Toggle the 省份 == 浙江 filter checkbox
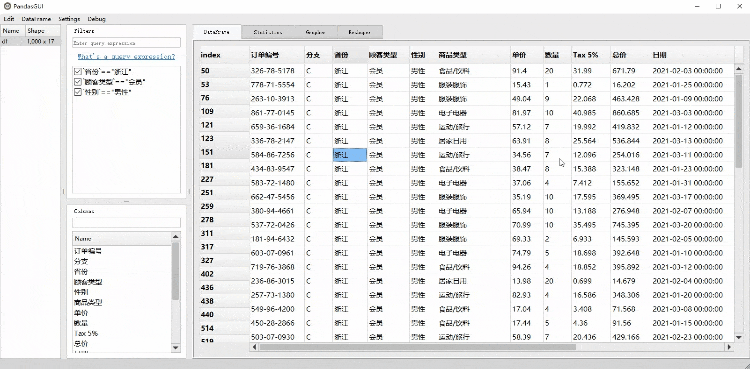The height and width of the screenshot is (369, 750). pyautogui.click(x=78, y=72)
